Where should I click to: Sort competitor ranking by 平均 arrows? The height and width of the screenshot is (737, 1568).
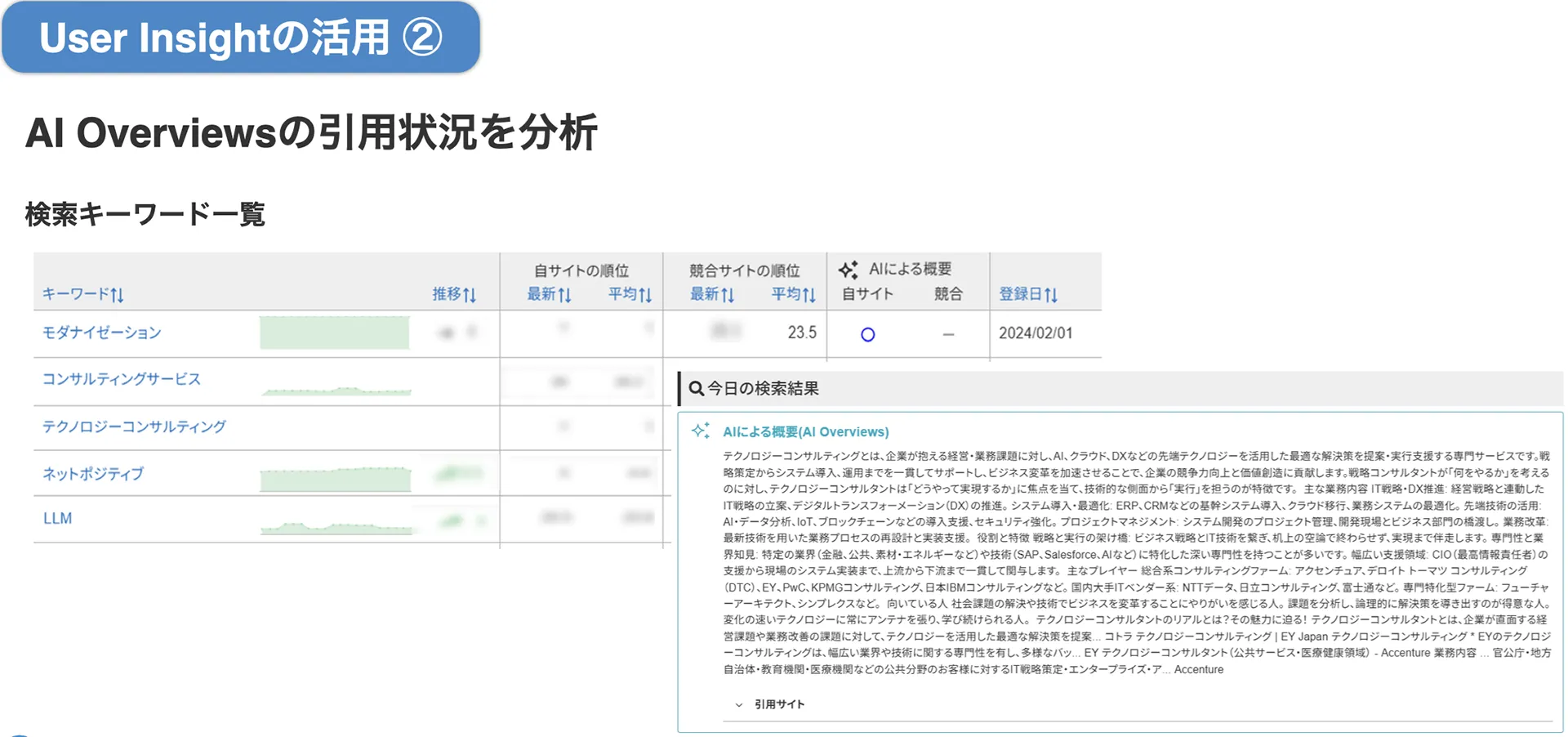808,295
